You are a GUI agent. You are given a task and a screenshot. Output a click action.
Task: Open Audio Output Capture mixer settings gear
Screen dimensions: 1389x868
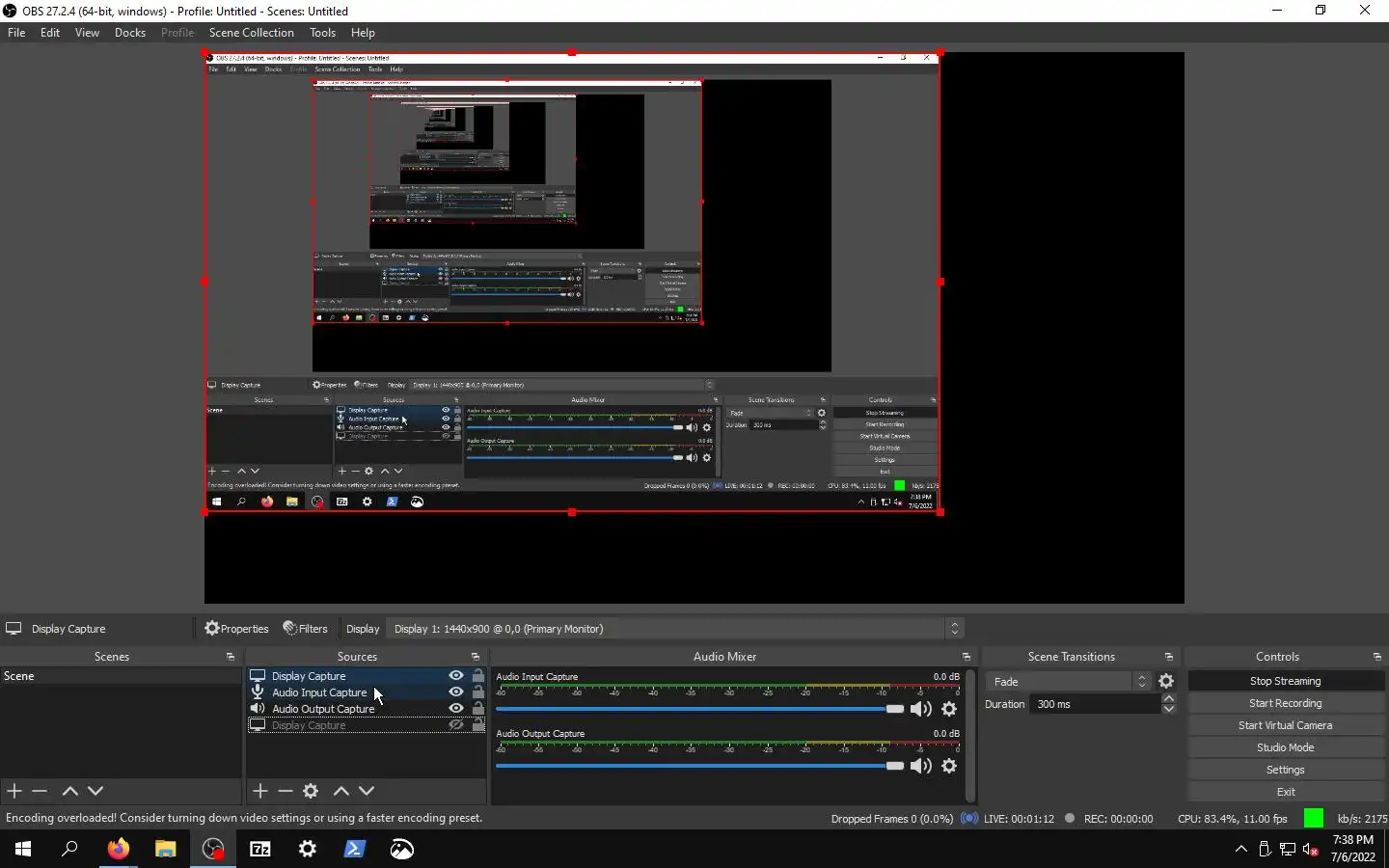[x=949, y=766]
